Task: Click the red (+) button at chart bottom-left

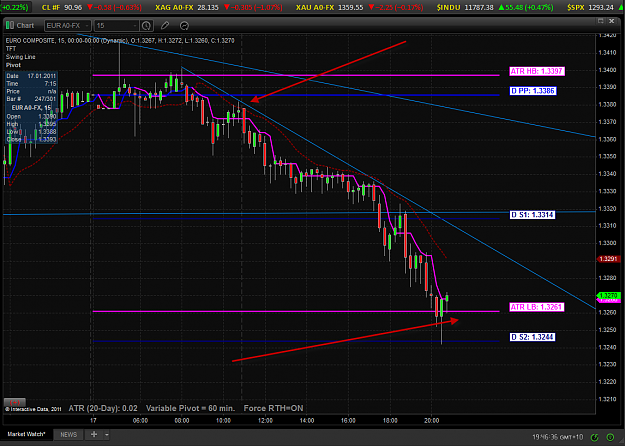Action: click(x=15, y=402)
